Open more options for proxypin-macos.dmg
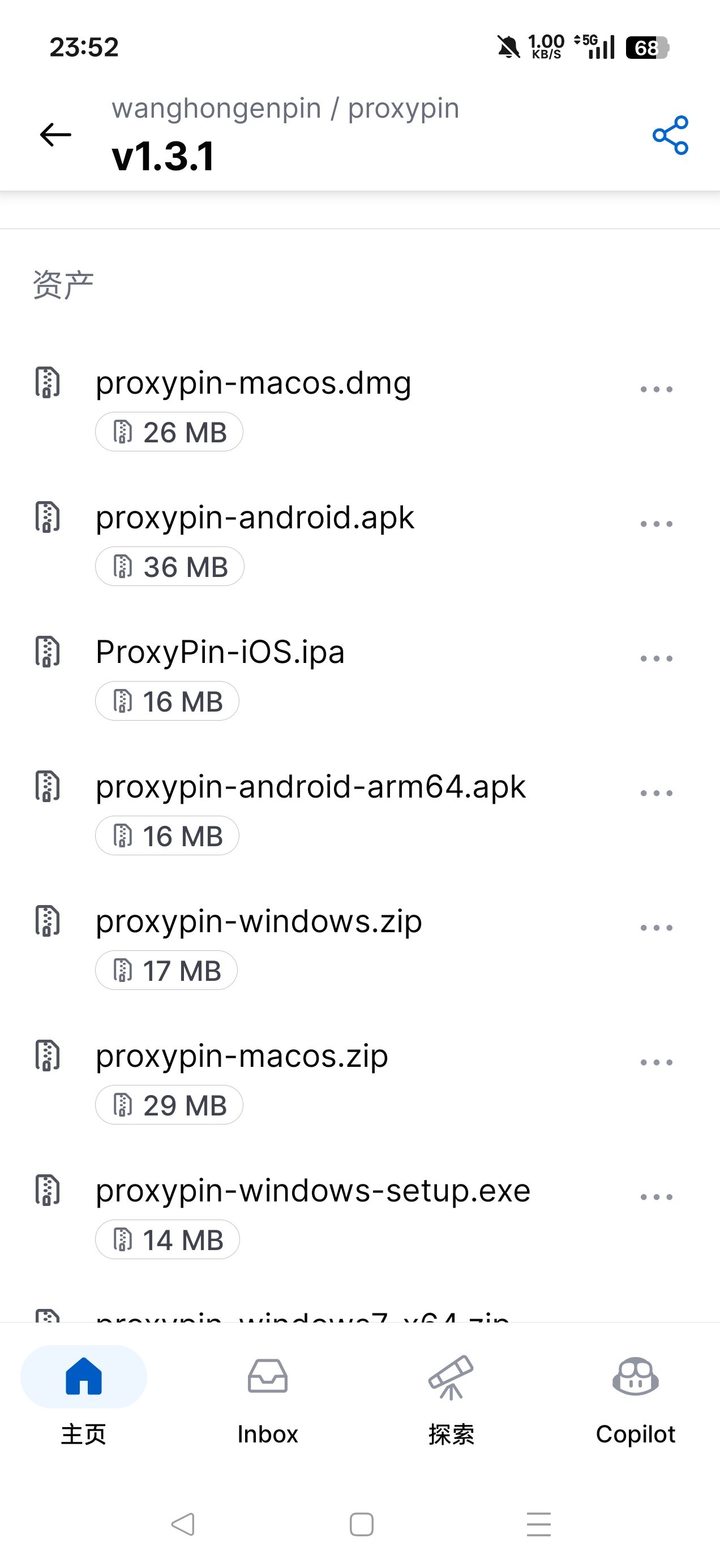The width and height of the screenshot is (720, 1568). point(657,389)
